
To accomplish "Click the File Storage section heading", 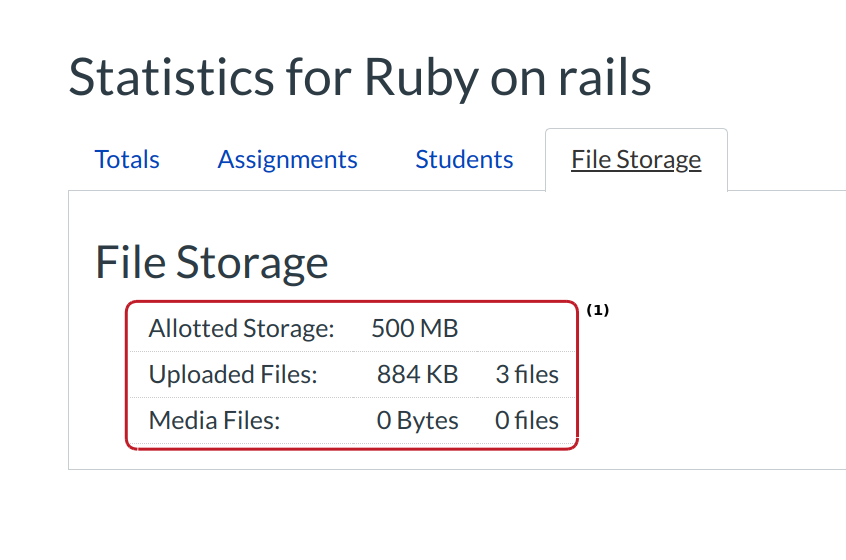I will coord(211,262).
